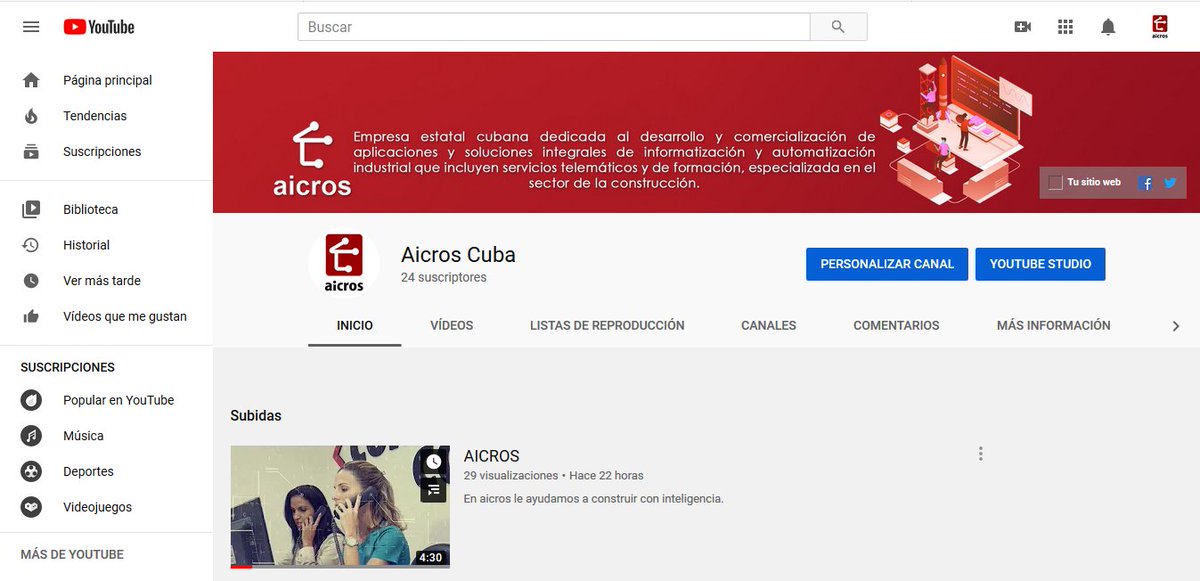Click the PERSONALIZAR CANAL button
The image size is (1200, 581).
pos(886,264)
